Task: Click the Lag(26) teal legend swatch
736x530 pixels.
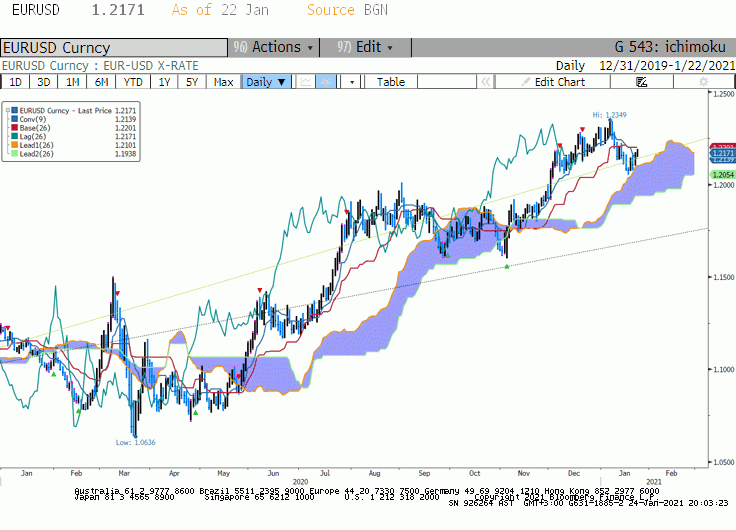Action: (15, 137)
